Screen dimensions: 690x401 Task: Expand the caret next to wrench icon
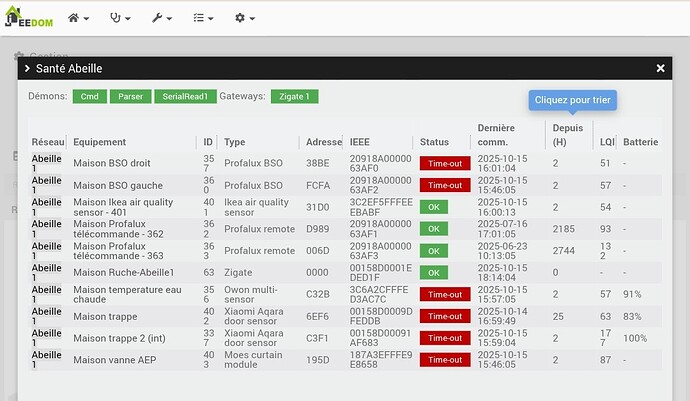click(169, 19)
